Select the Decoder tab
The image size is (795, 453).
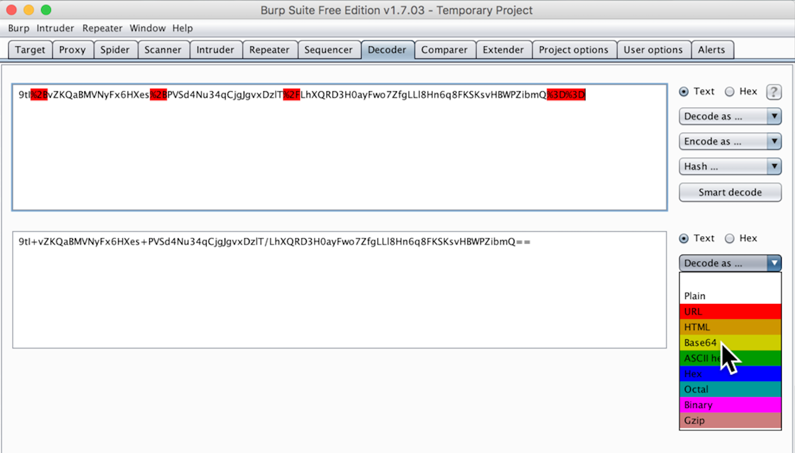387,50
